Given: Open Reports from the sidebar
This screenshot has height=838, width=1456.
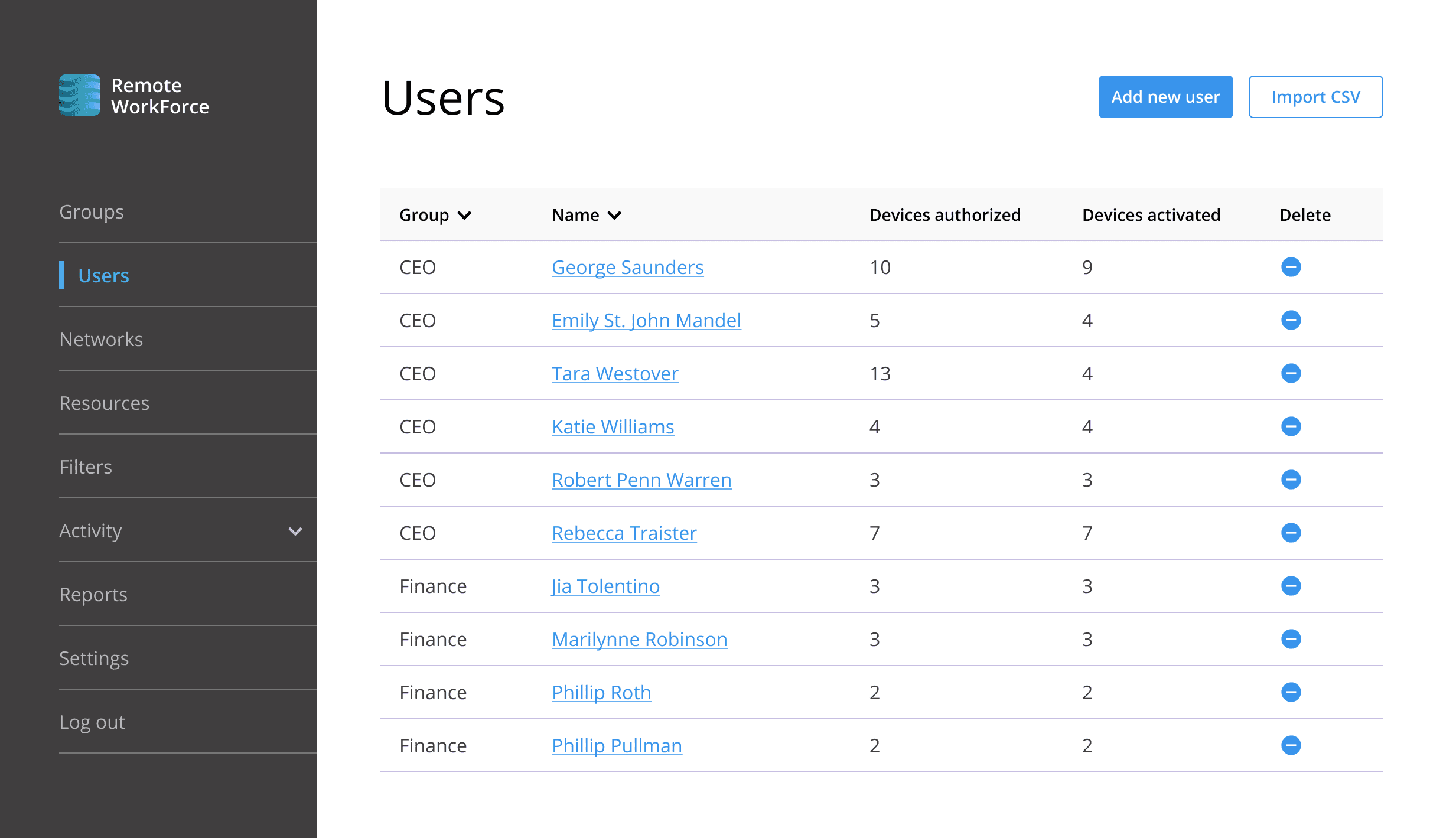Looking at the screenshot, I should coord(93,594).
